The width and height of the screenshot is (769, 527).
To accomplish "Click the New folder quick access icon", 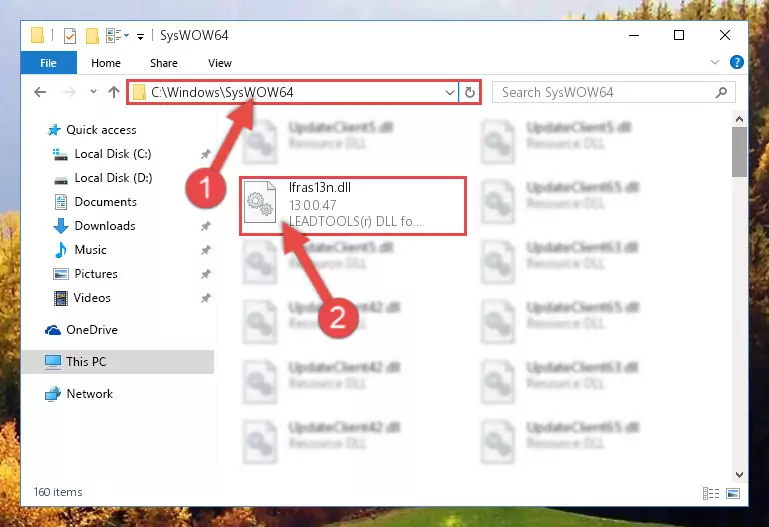I will pos(92,36).
